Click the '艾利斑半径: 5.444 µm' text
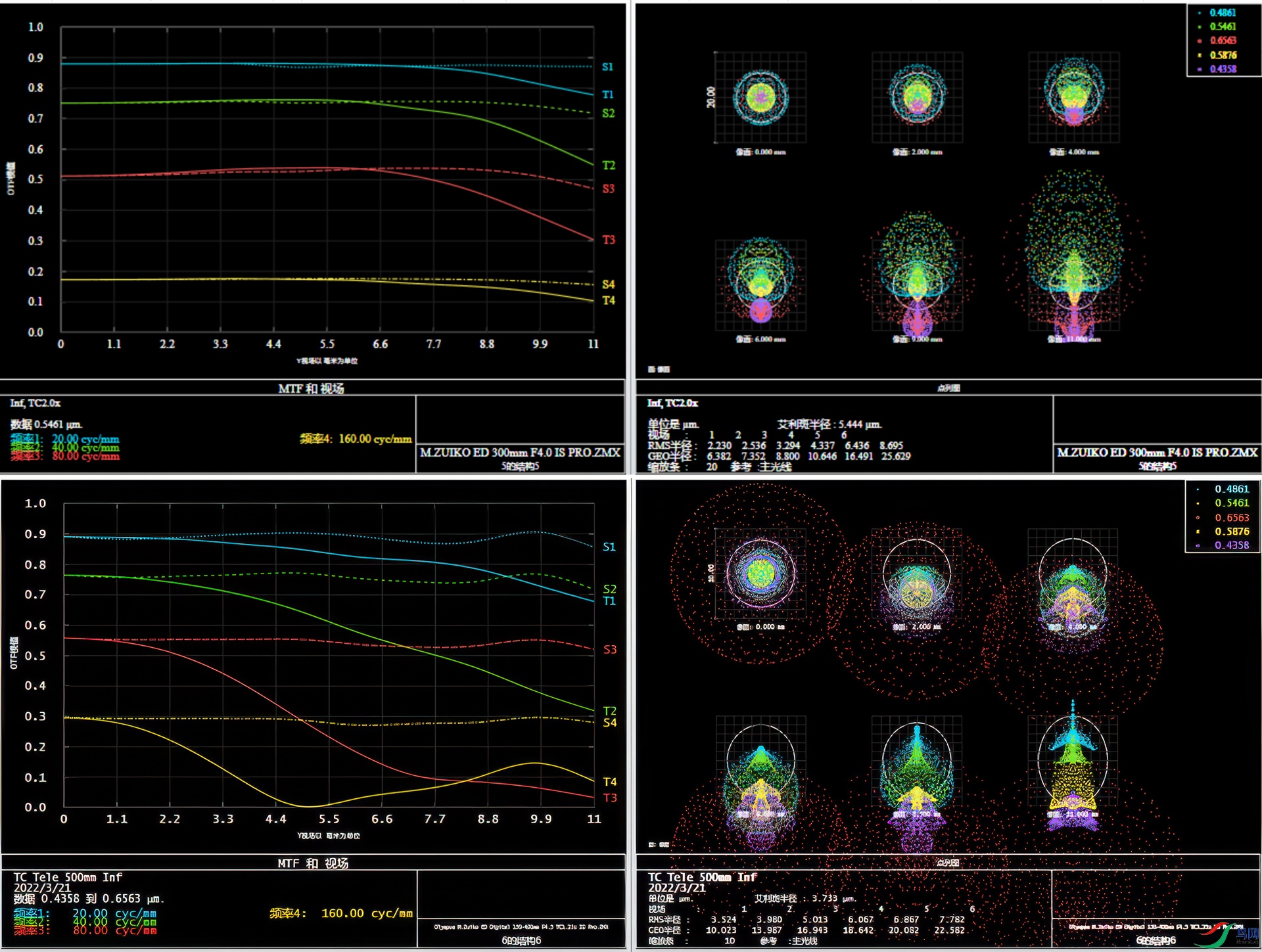This screenshot has width=1262, height=952. click(x=829, y=424)
